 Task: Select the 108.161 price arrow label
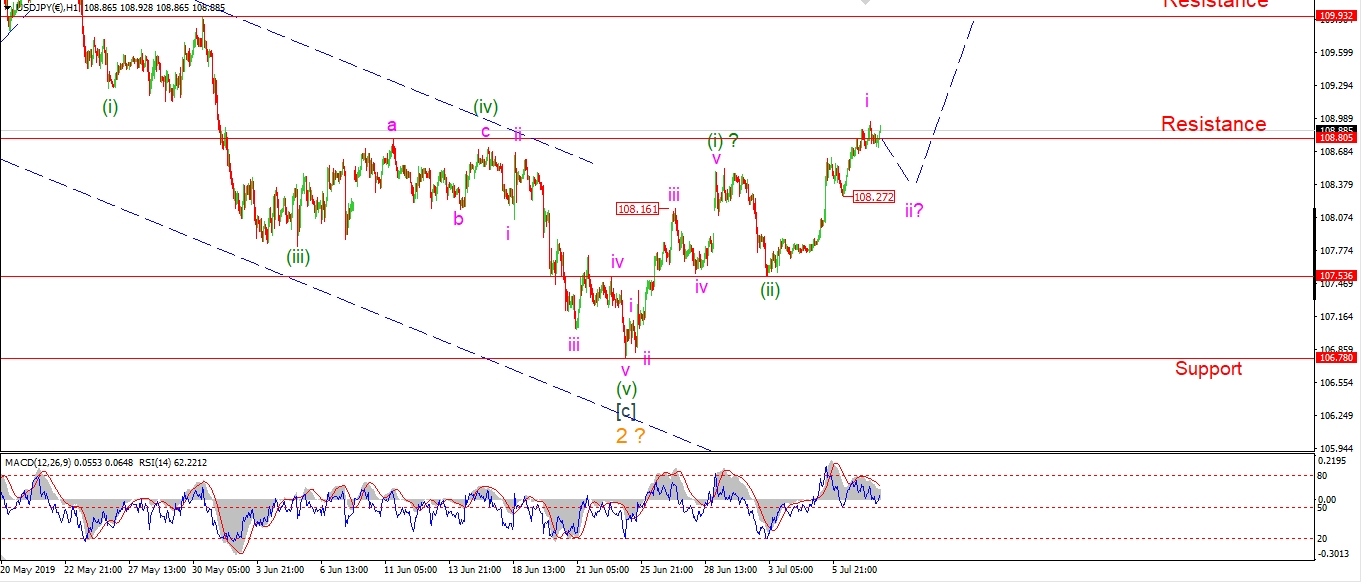pos(638,209)
